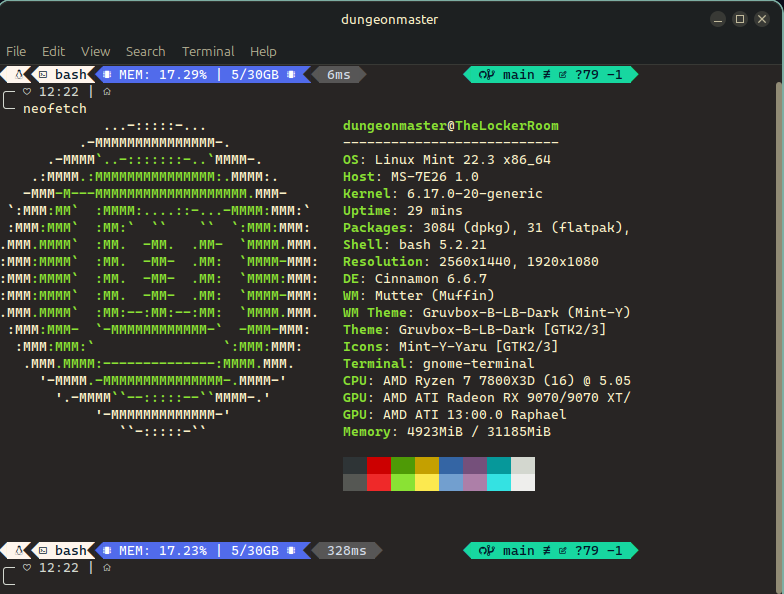784x594 pixels.
Task: Maximize the dungeonmaster terminal window
Action: pyautogui.click(x=740, y=20)
